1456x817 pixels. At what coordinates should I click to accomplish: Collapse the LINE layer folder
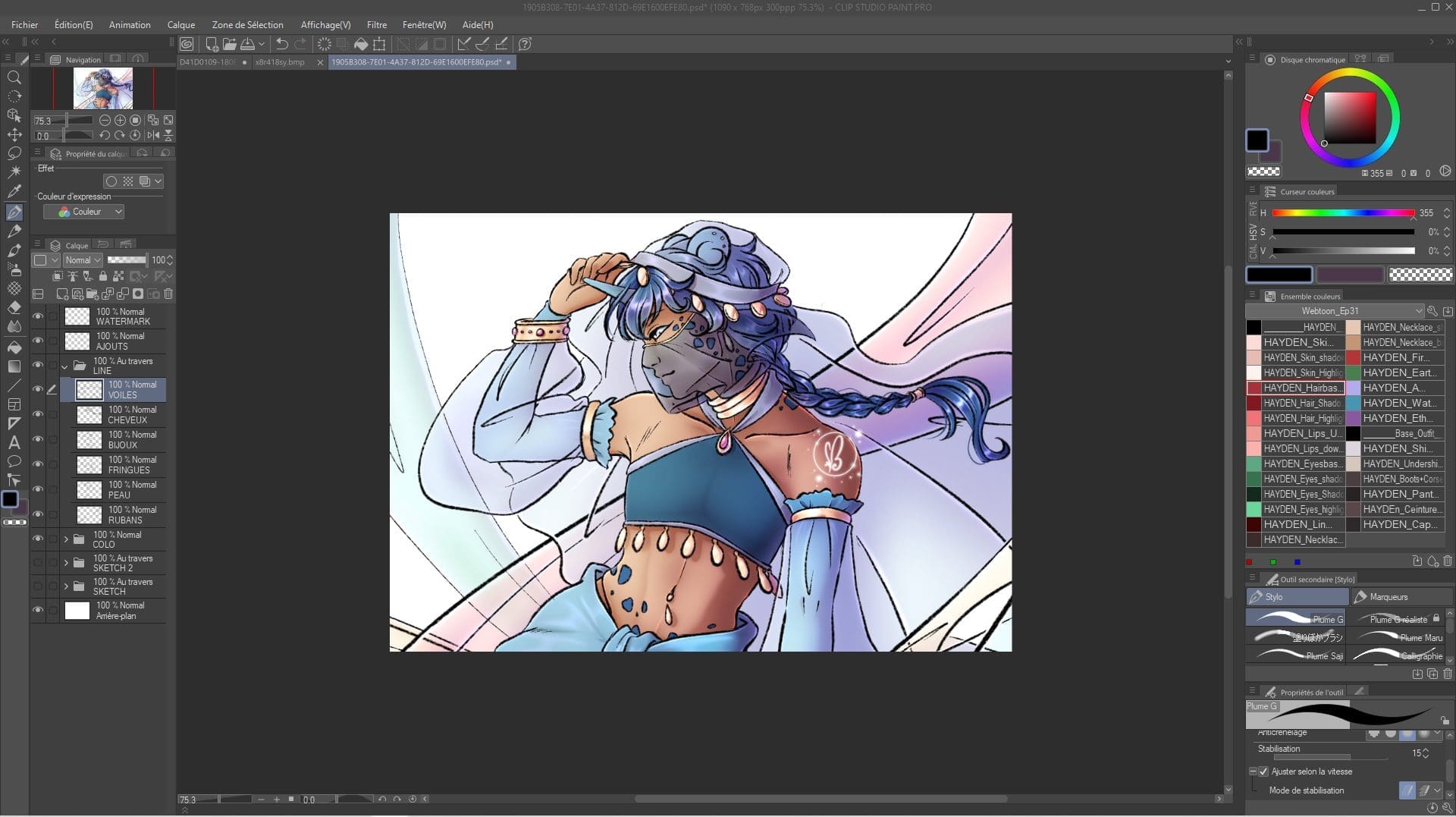[64, 366]
